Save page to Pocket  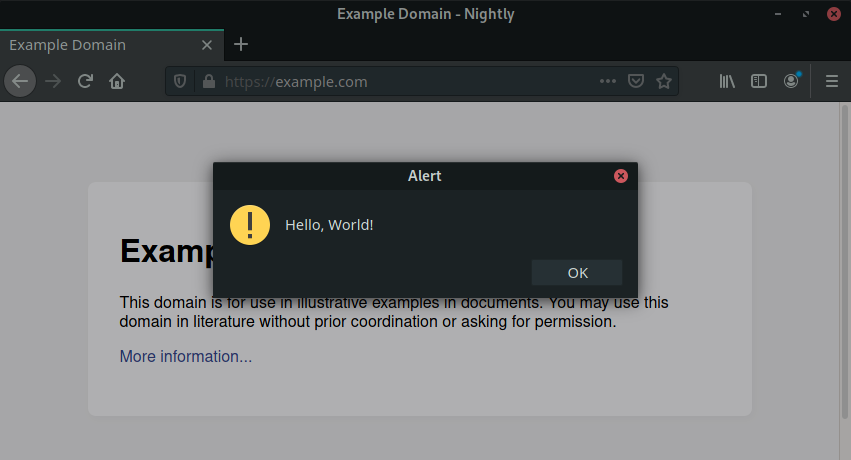635,82
